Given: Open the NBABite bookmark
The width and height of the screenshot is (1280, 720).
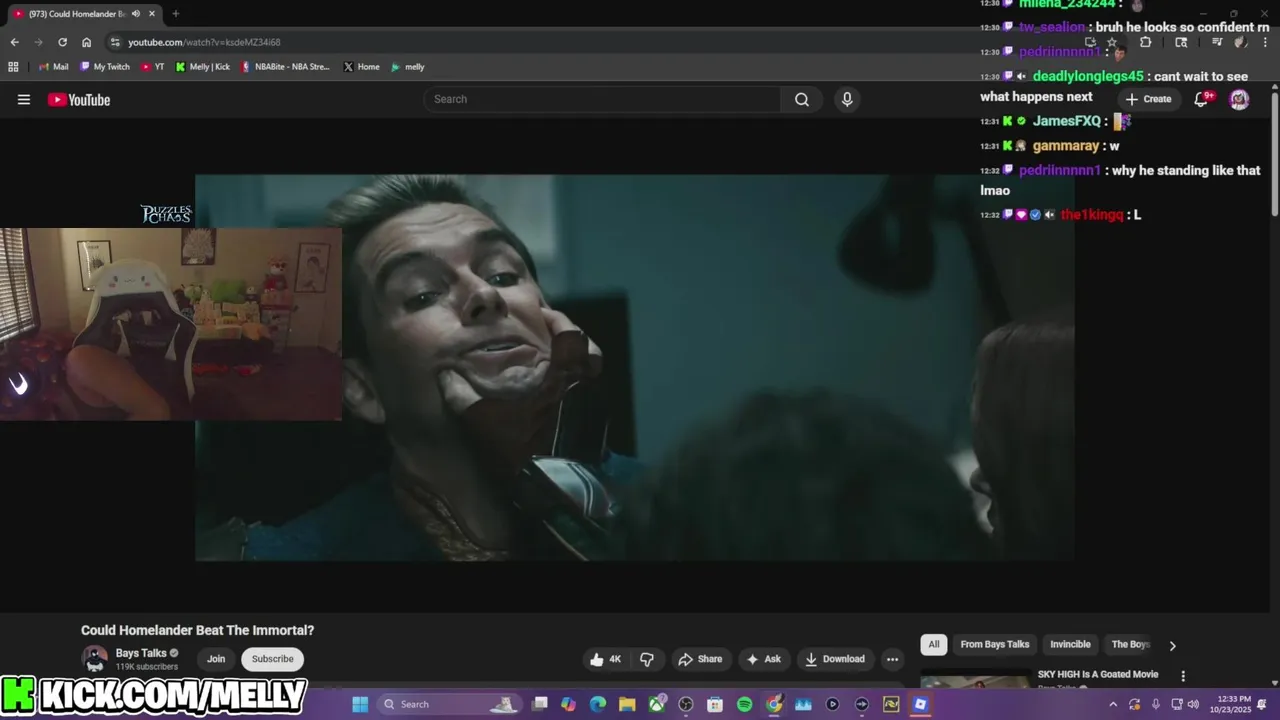Looking at the screenshot, I should (285, 67).
